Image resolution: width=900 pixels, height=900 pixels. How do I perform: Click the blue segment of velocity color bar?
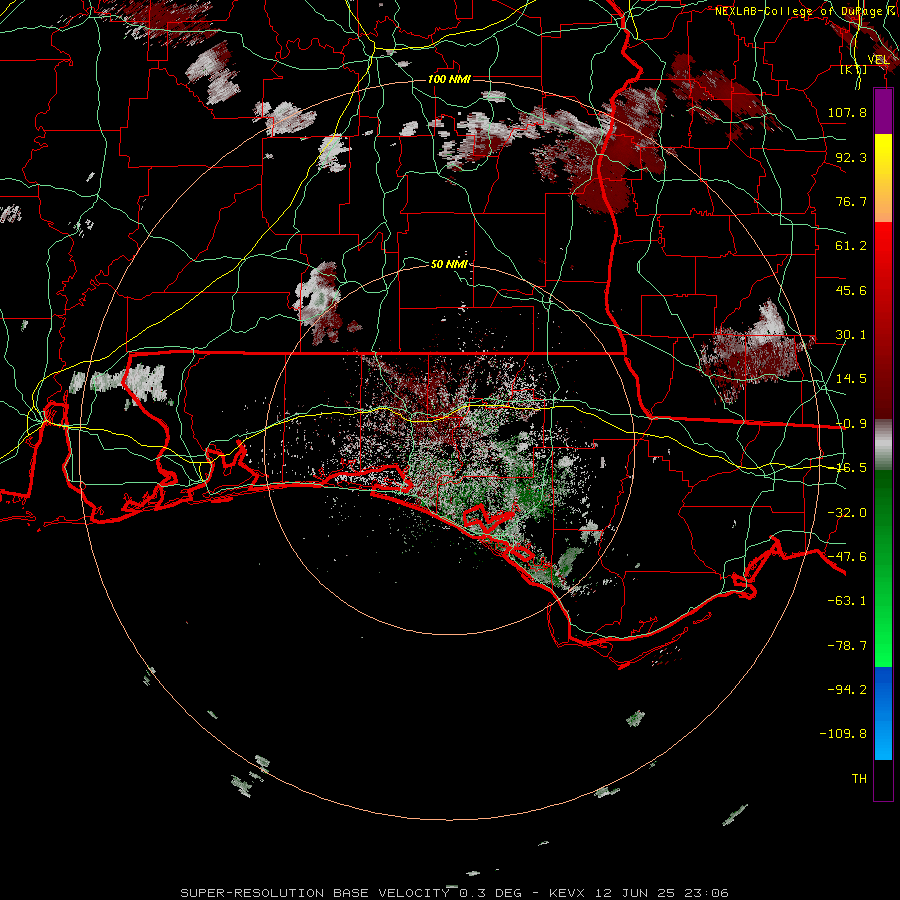click(883, 713)
